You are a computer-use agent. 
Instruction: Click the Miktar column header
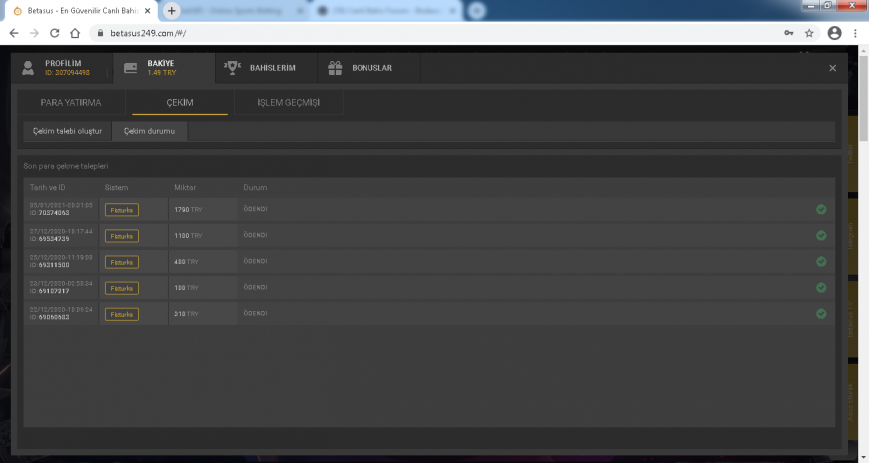(185, 187)
